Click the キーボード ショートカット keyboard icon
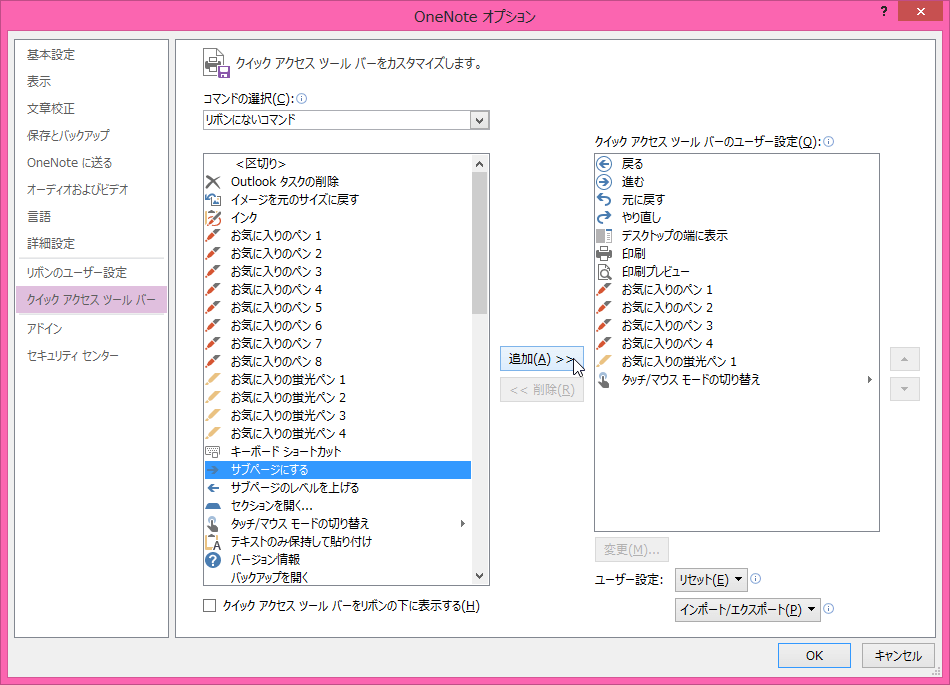 coord(213,451)
